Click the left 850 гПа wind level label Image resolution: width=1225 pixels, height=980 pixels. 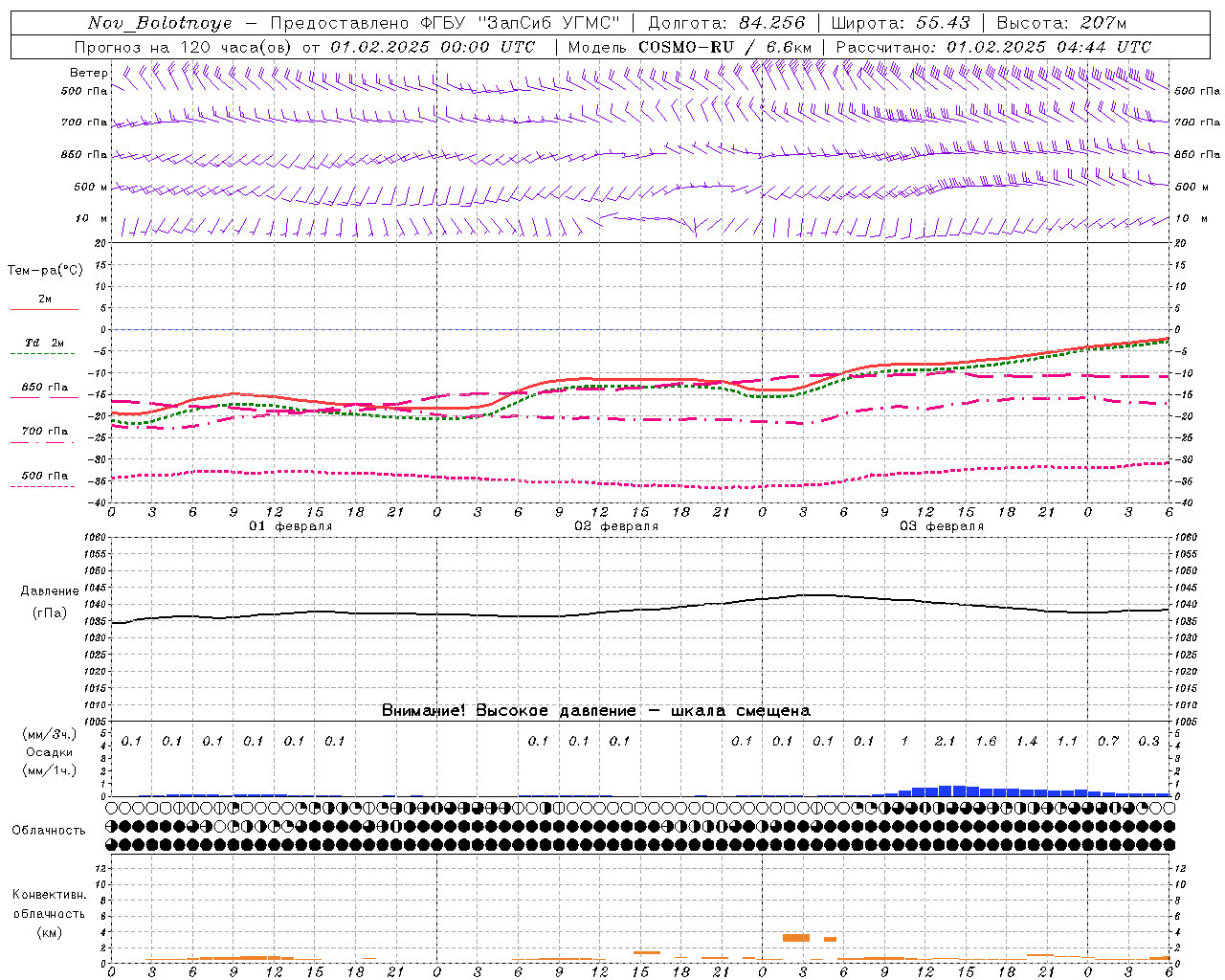(x=84, y=154)
